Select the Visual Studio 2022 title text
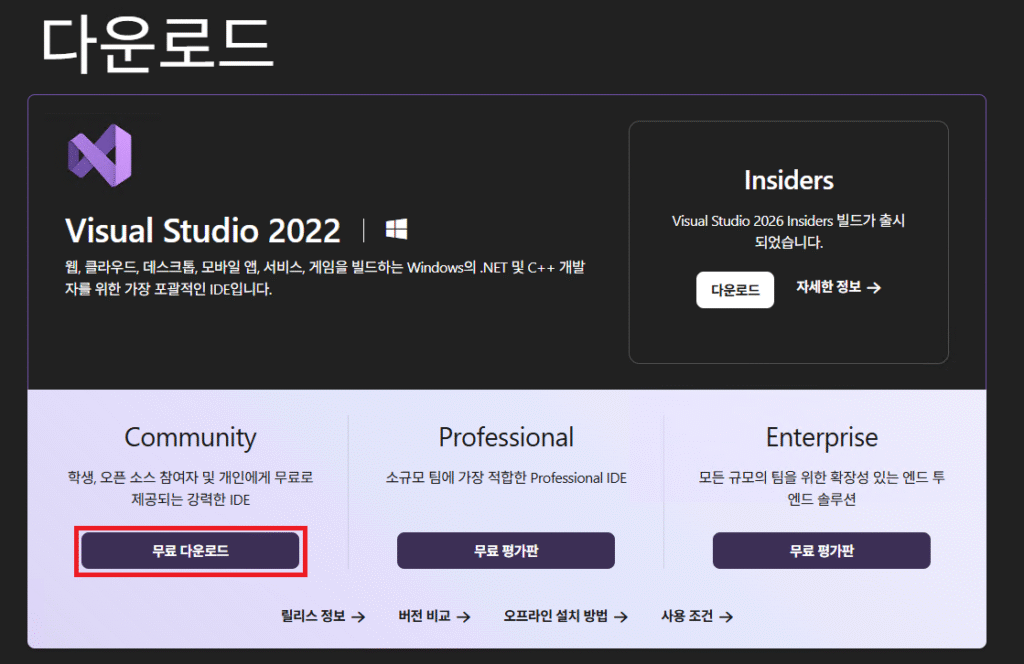Viewport: 1024px width, 664px height. pyautogui.click(x=203, y=231)
